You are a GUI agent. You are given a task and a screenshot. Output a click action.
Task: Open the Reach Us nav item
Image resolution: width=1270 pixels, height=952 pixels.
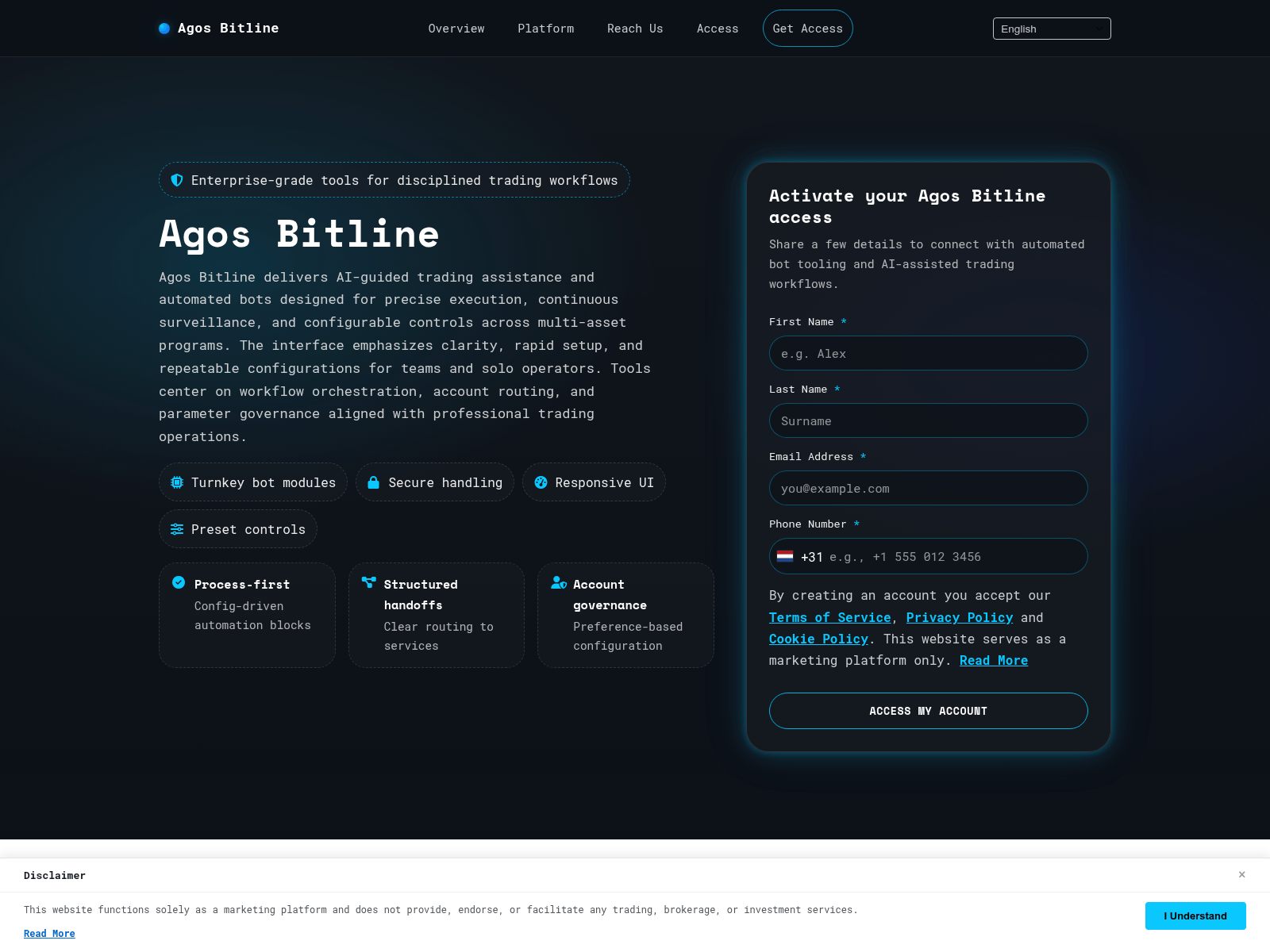pos(635,29)
